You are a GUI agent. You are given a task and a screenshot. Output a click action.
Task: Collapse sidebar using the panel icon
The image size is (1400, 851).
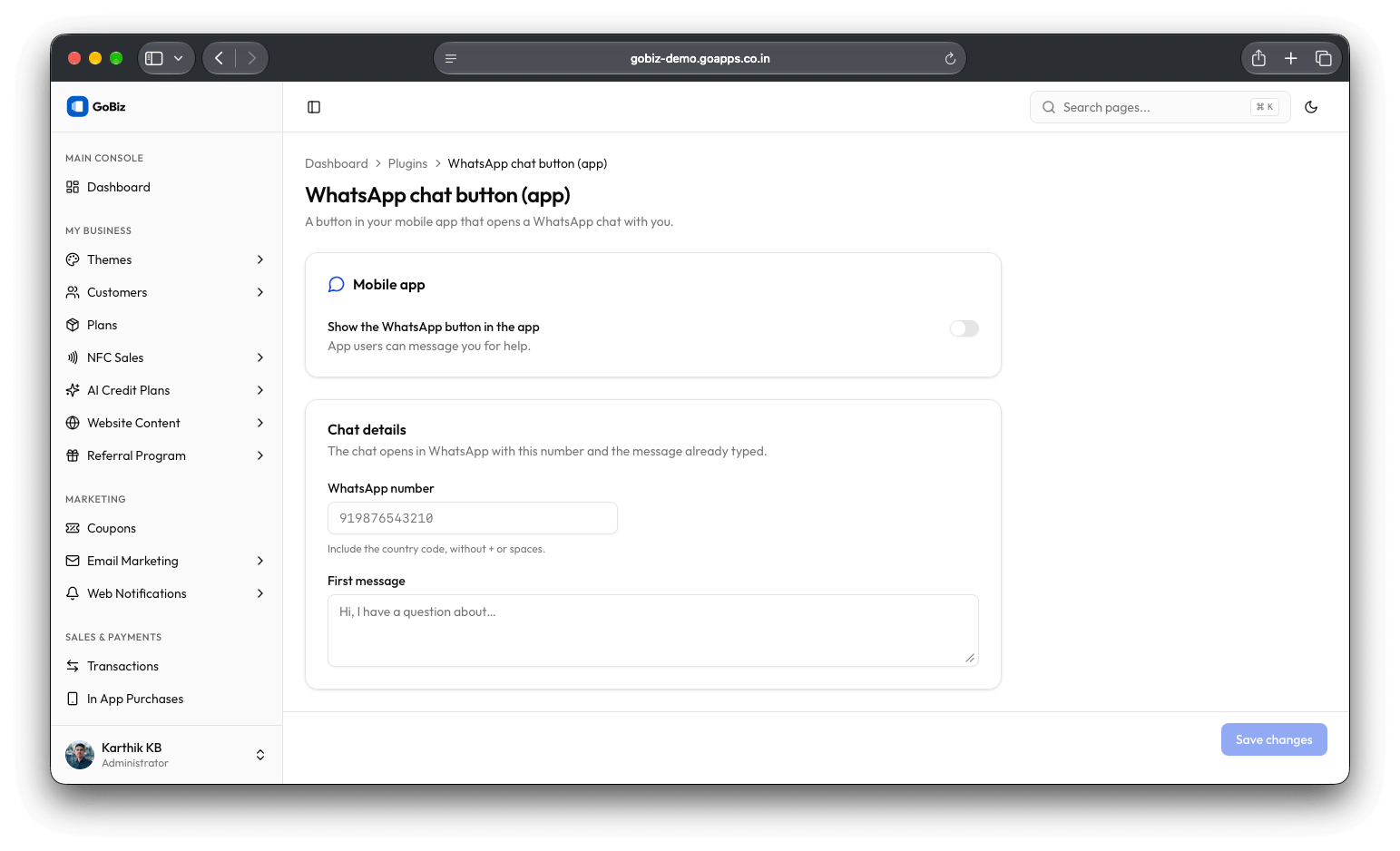(x=314, y=107)
